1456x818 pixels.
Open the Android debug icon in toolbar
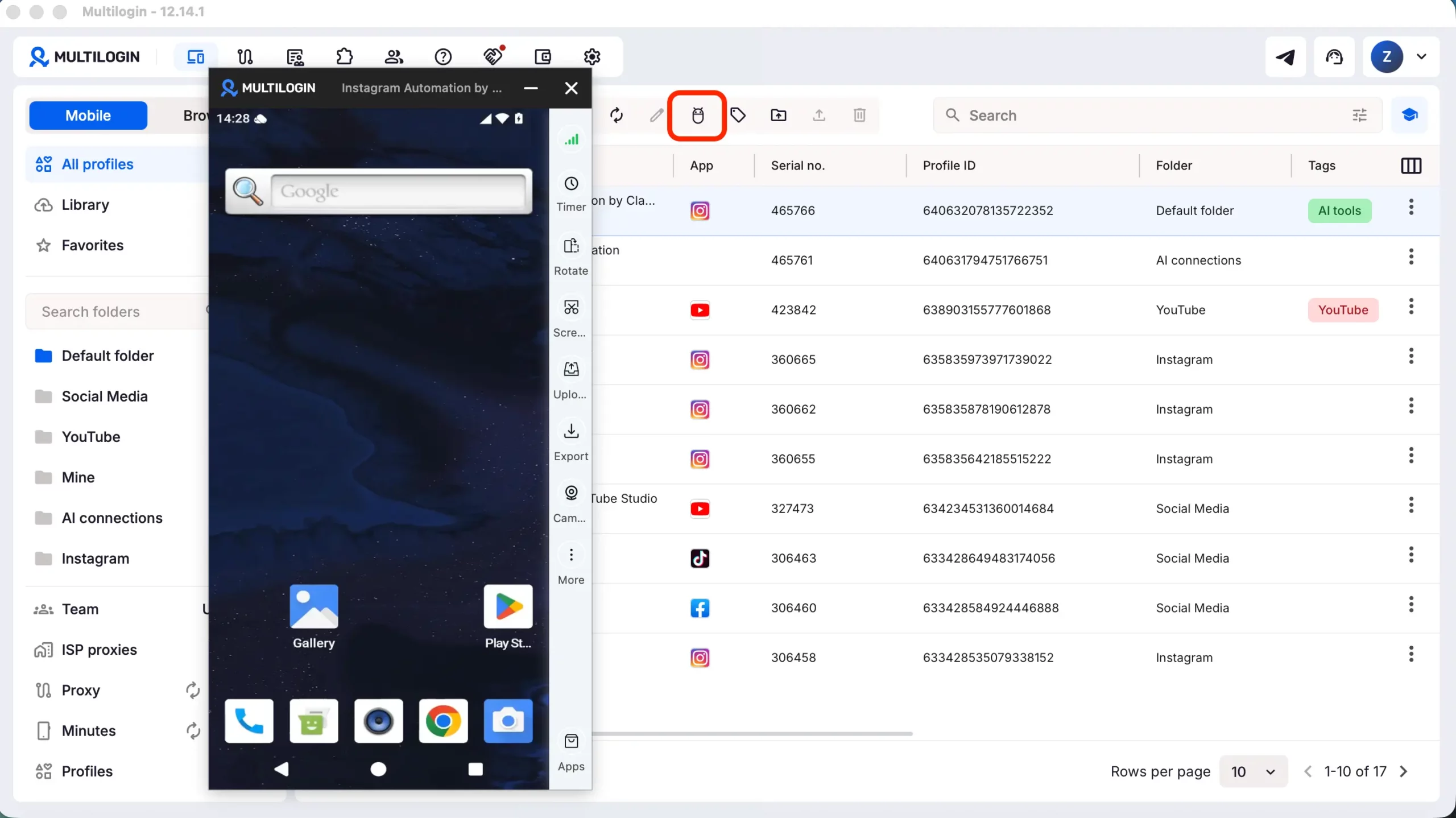pos(697,115)
